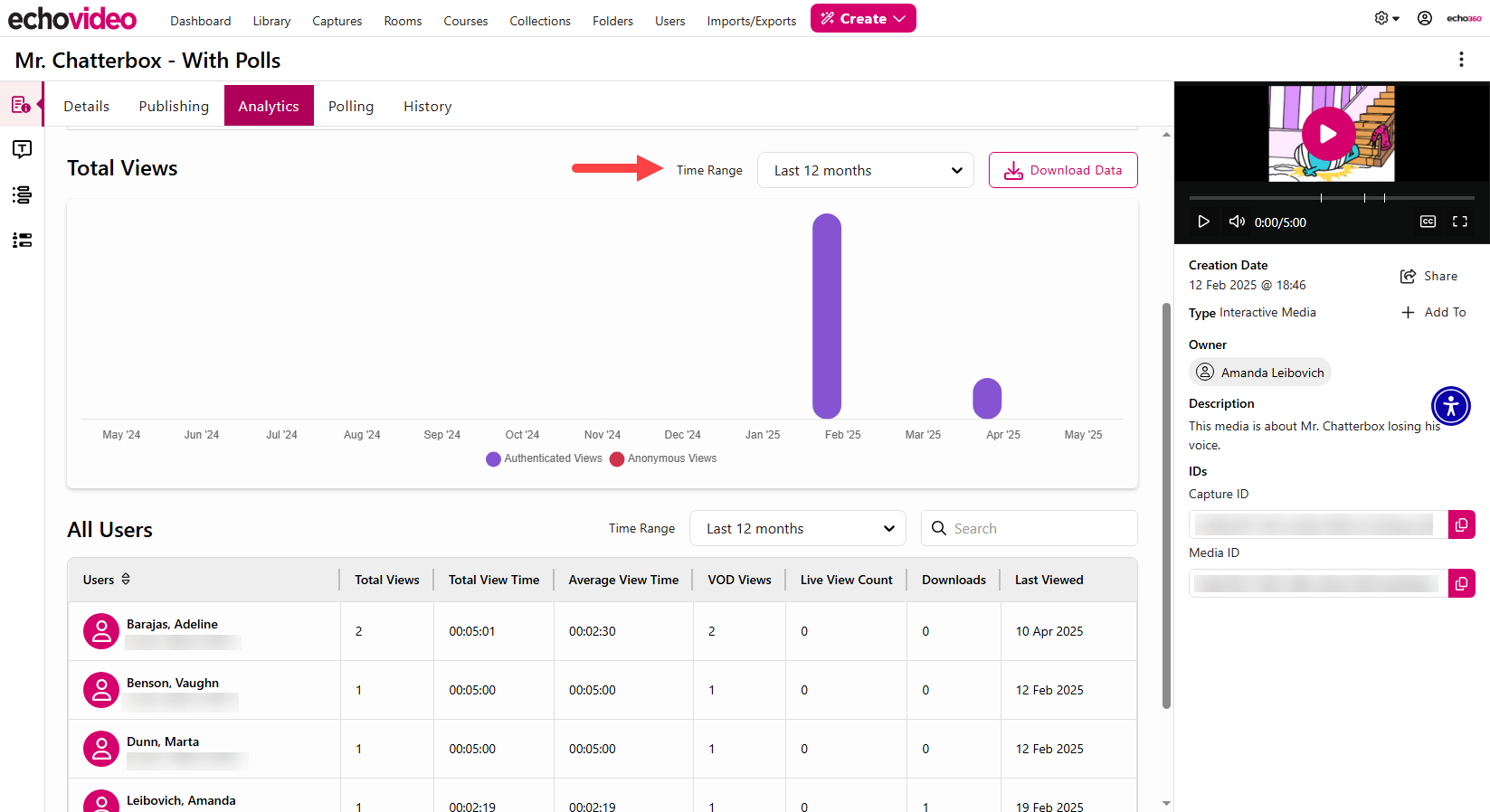
Task: Click the echo360 logo at top right
Action: point(1464,18)
